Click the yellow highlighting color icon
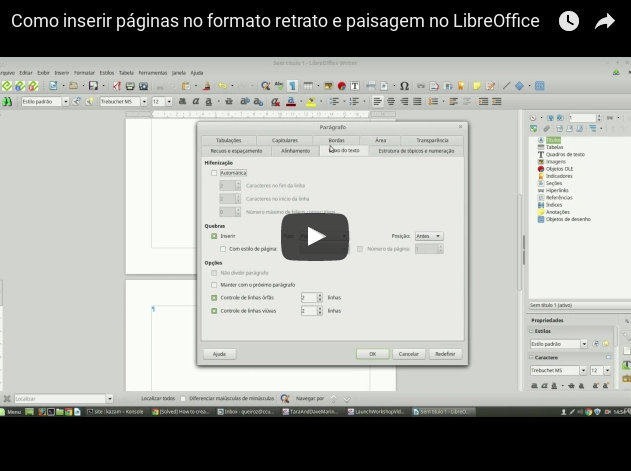This screenshot has height=471, width=631. click(x=311, y=101)
